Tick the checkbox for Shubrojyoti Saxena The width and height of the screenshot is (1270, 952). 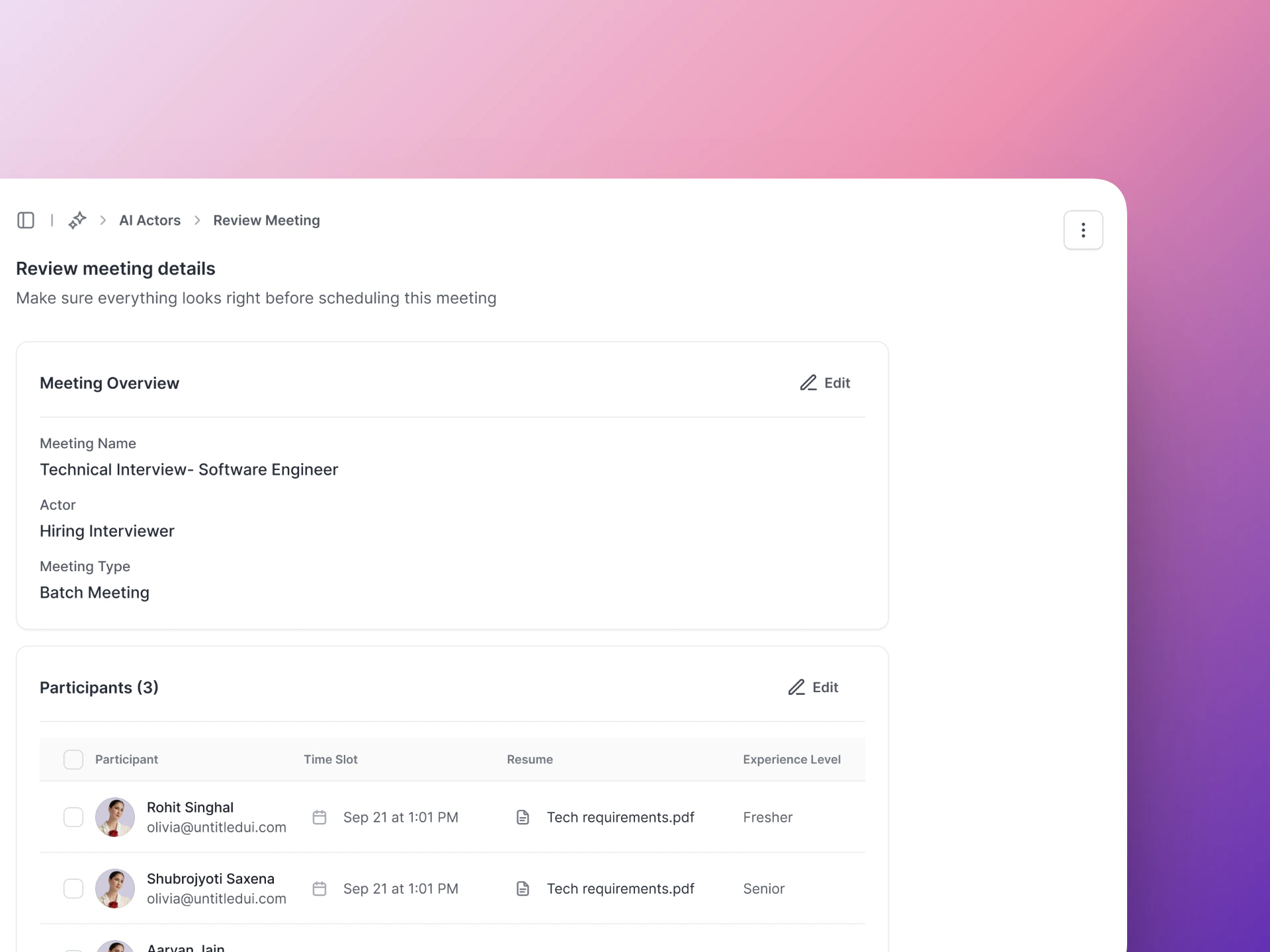[x=73, y=889]
